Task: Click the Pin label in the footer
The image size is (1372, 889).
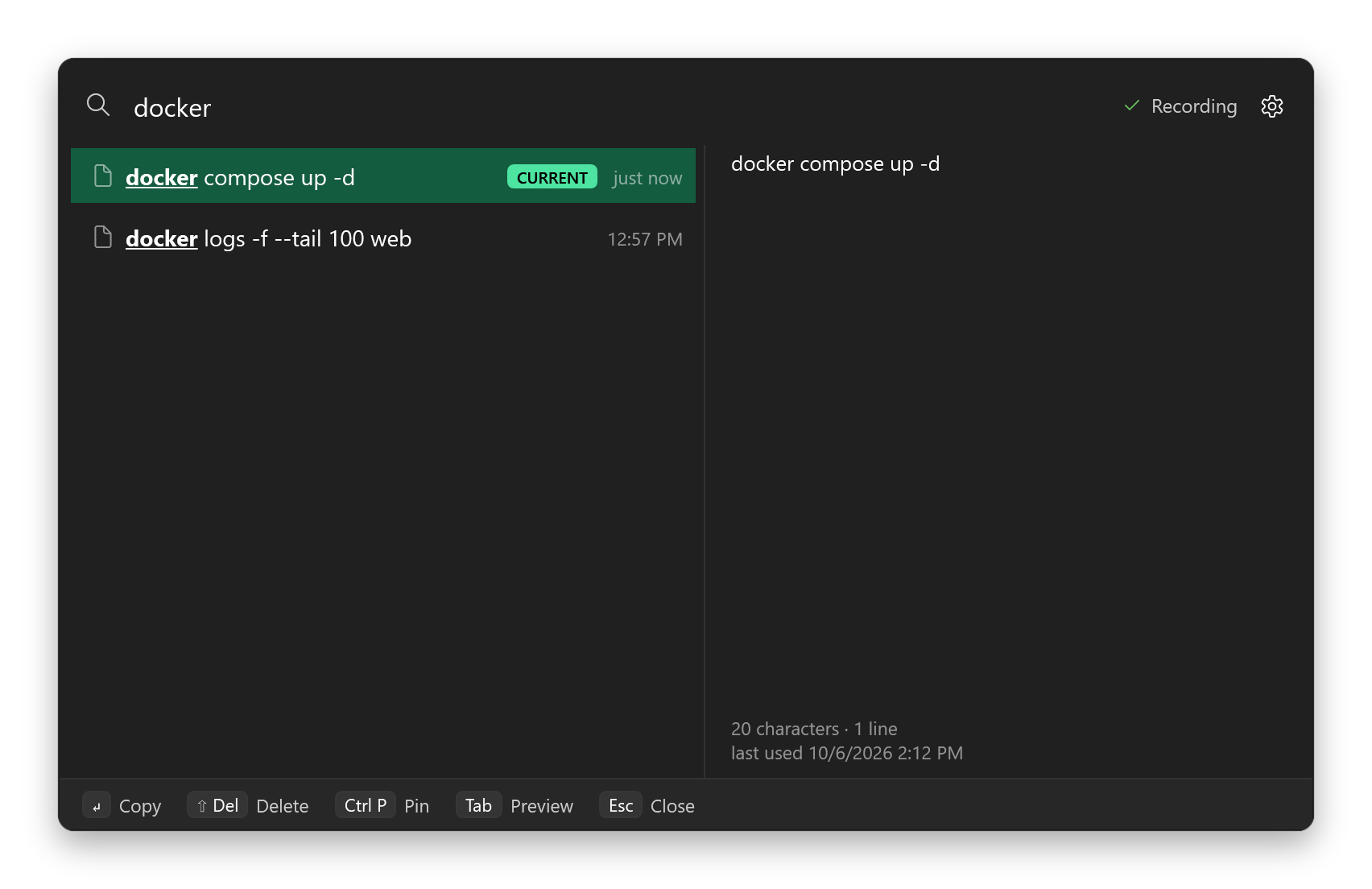Action: point(417,806)
